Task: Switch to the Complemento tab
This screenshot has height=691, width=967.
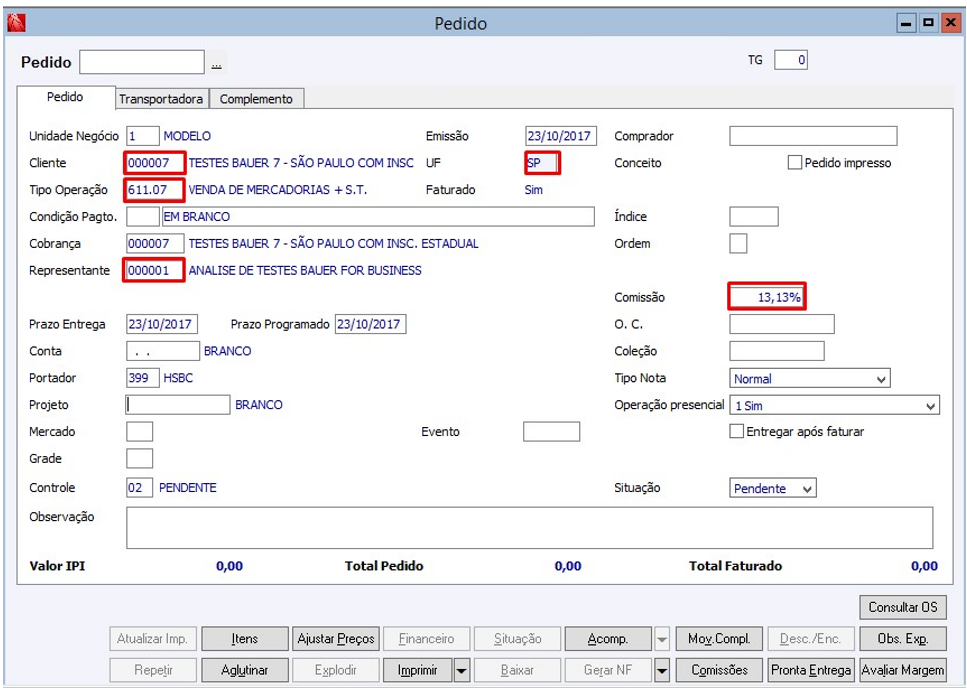Action: (257, 99)
